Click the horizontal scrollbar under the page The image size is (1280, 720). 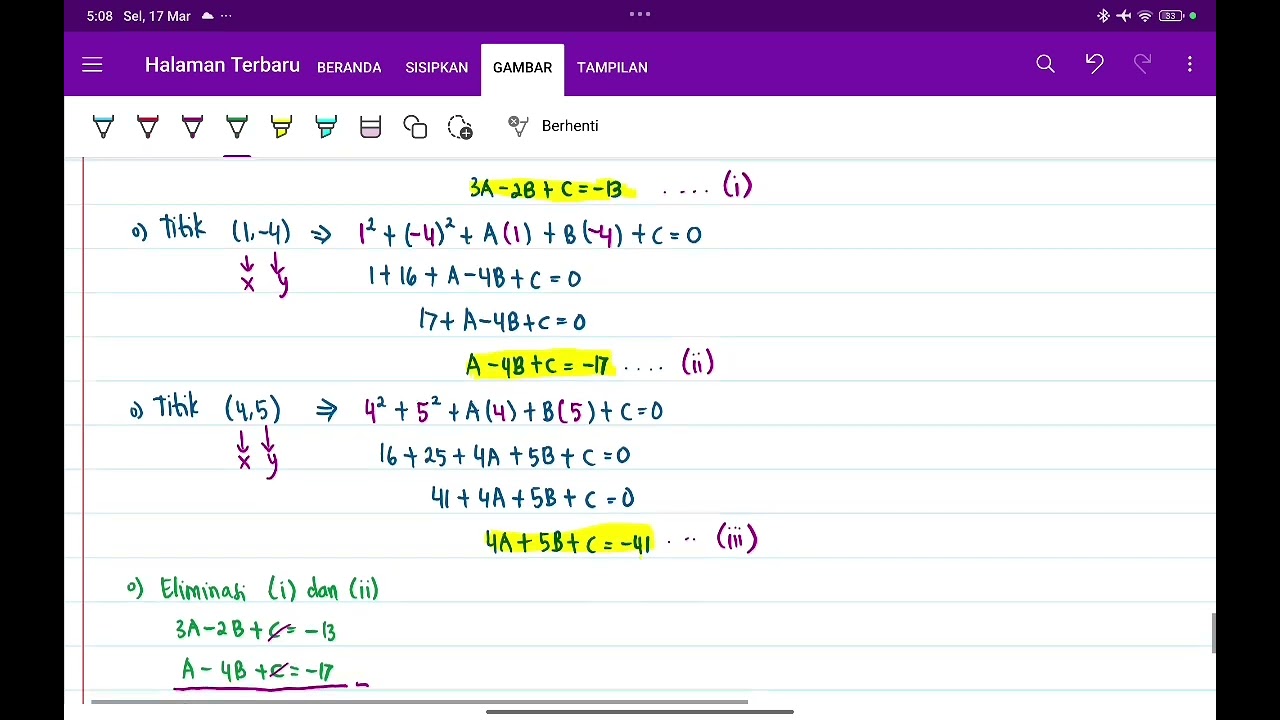point(420,702)
